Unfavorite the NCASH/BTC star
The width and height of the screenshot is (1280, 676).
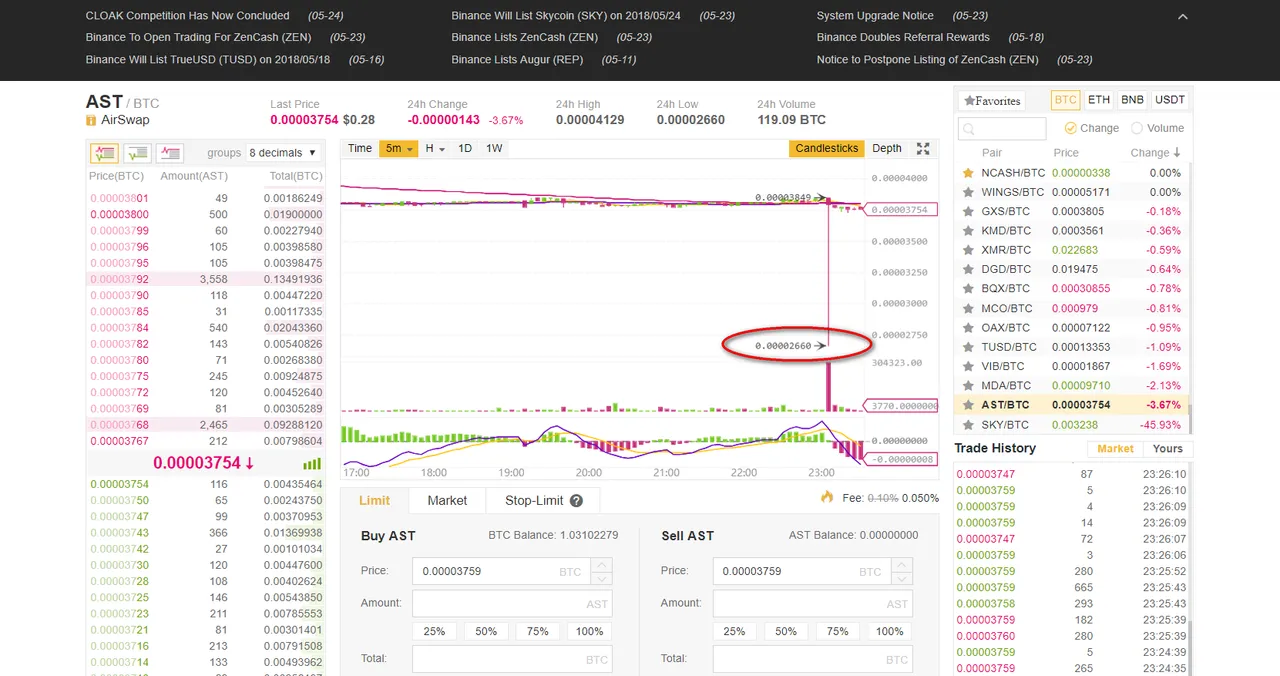(967, 173)
